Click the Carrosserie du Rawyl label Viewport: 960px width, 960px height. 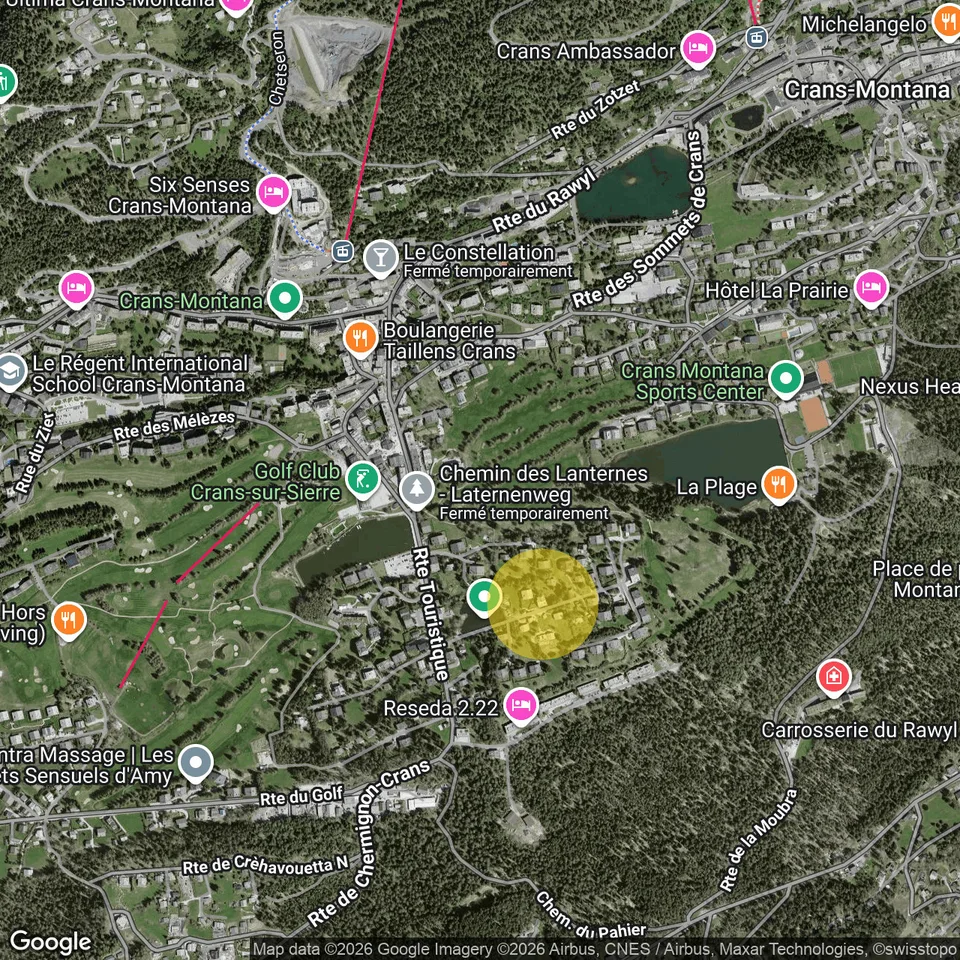click(858, 730)
